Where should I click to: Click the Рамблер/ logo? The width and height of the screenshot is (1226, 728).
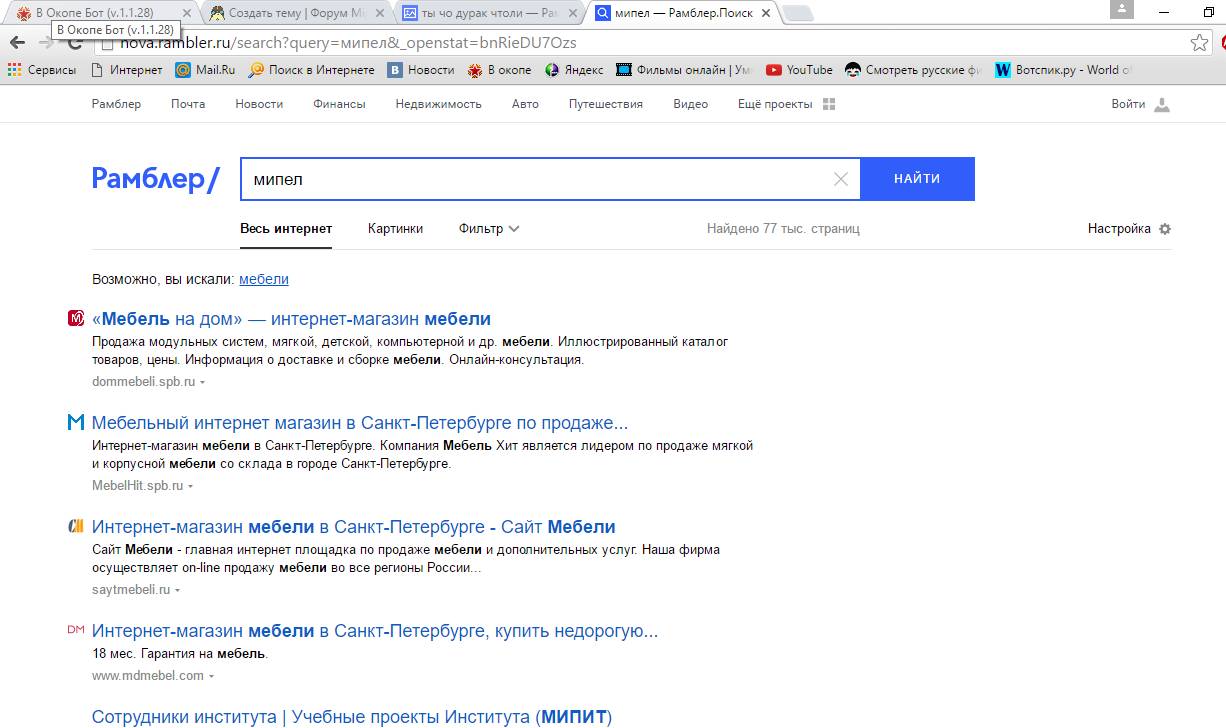pyautogui.click(x=155, y=179)
